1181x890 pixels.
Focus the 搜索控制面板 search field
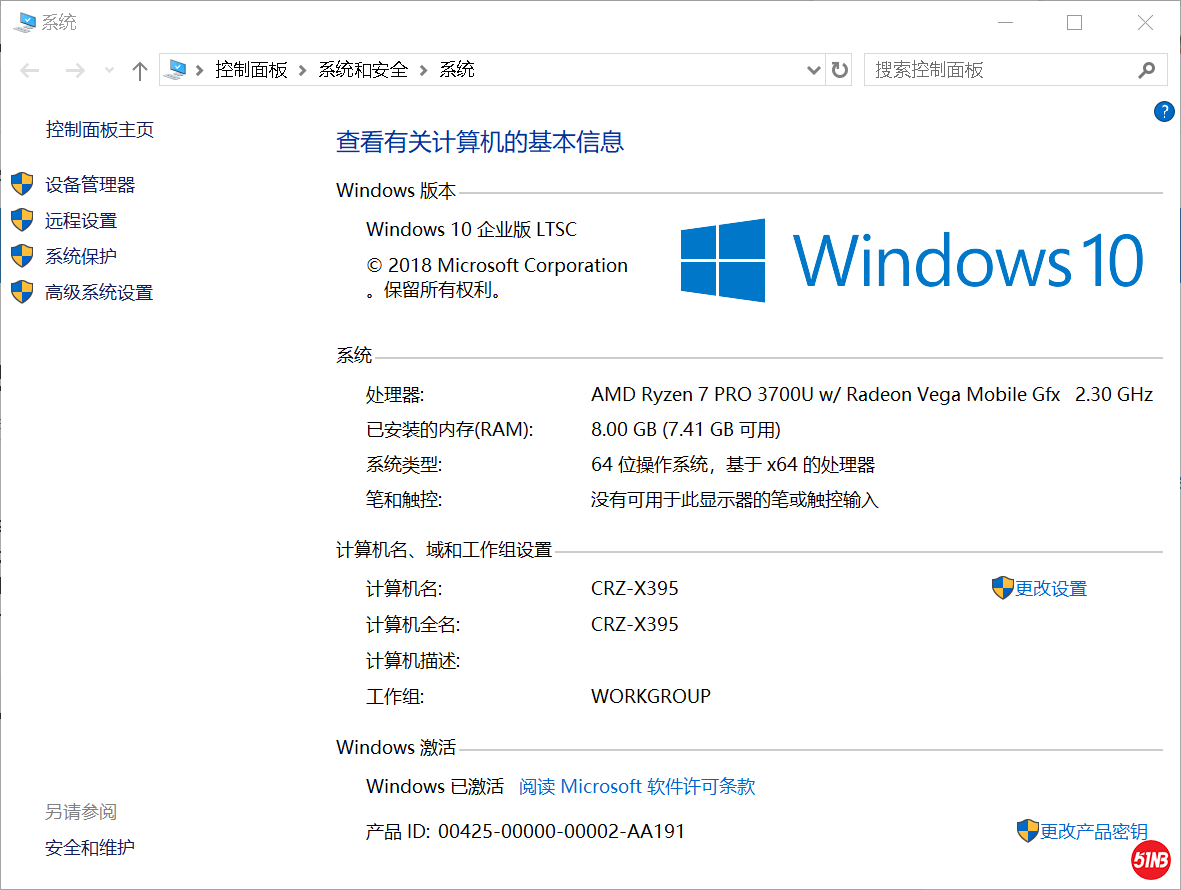pyautogui.click(x=1000, y=70)
